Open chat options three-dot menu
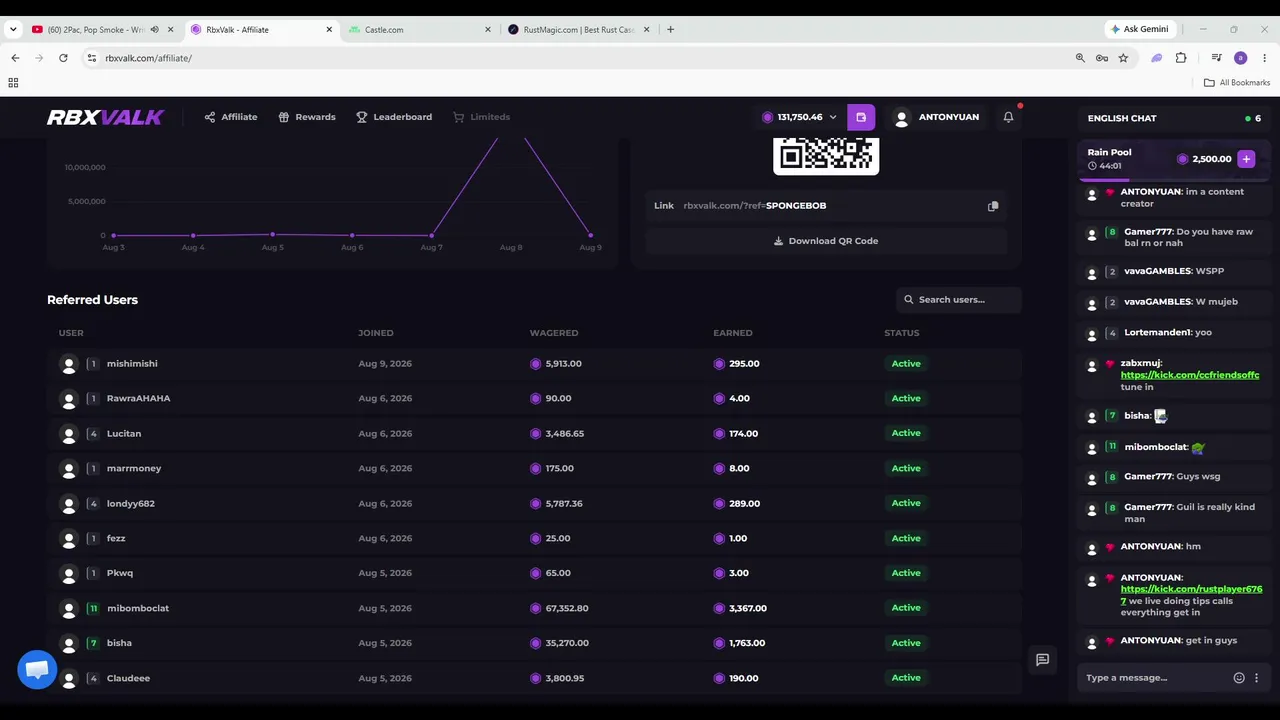 [x=1256, y=678]
